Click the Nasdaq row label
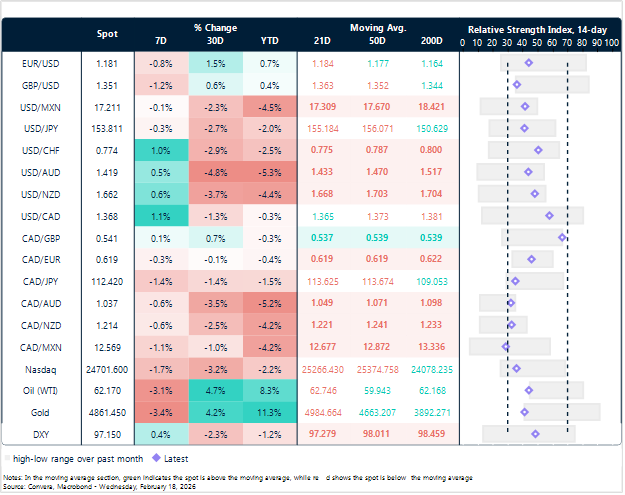 click(37, 368)
